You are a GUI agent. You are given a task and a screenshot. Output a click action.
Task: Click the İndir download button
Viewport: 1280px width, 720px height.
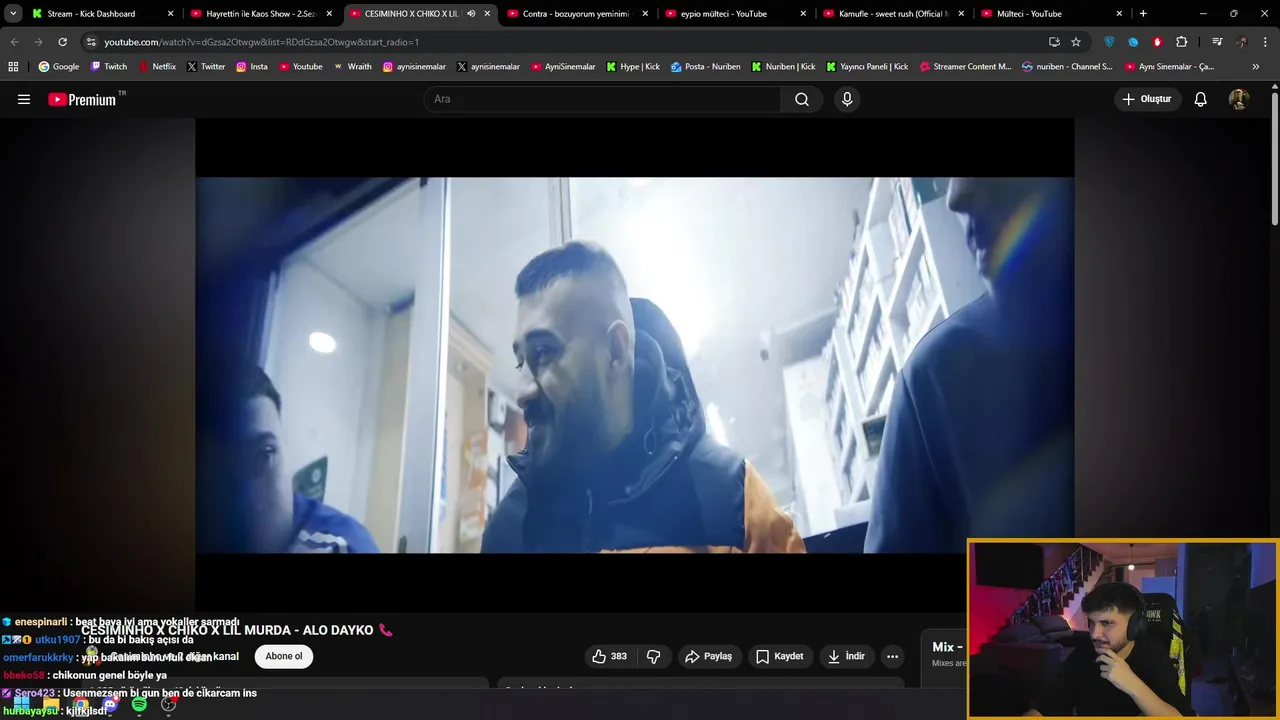click(846, 656)
